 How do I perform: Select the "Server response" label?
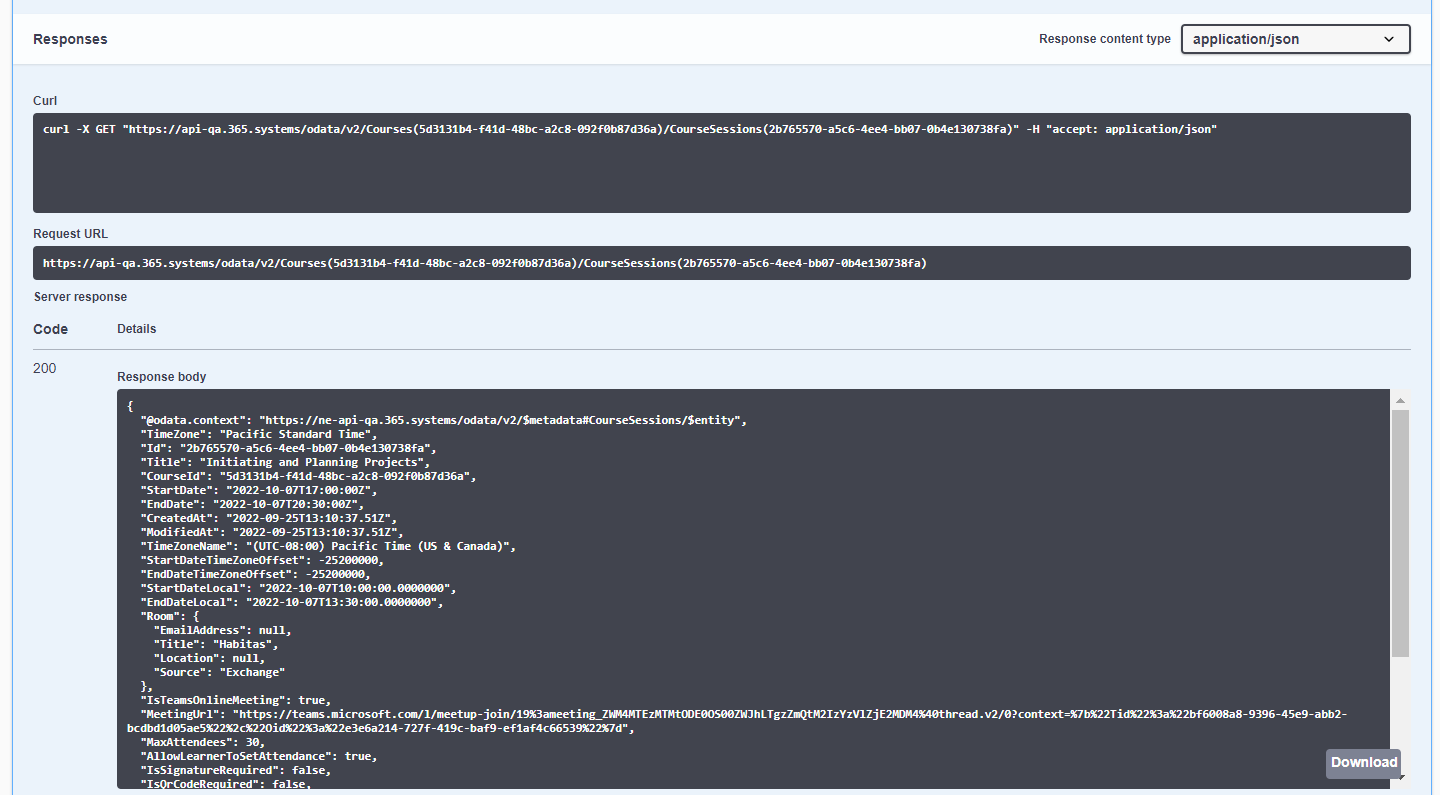[80, 297]
